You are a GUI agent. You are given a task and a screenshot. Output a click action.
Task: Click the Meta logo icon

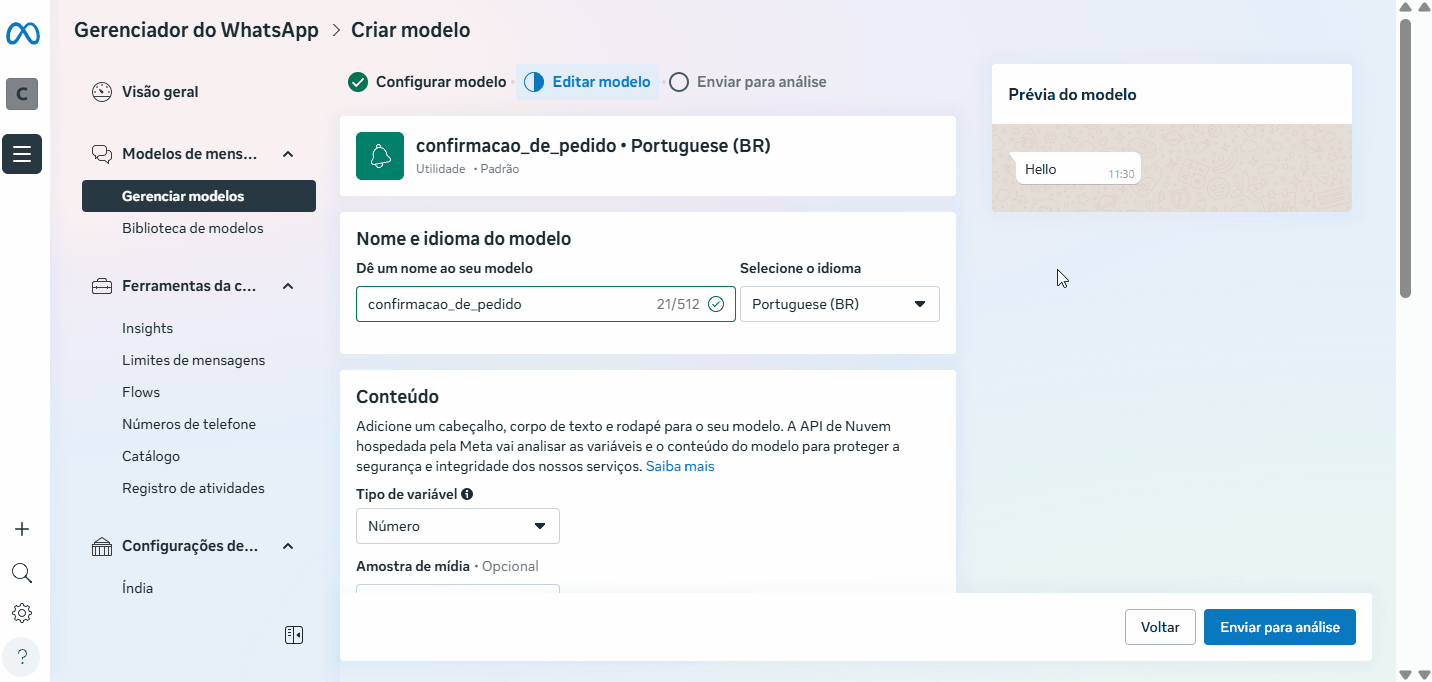22,34
